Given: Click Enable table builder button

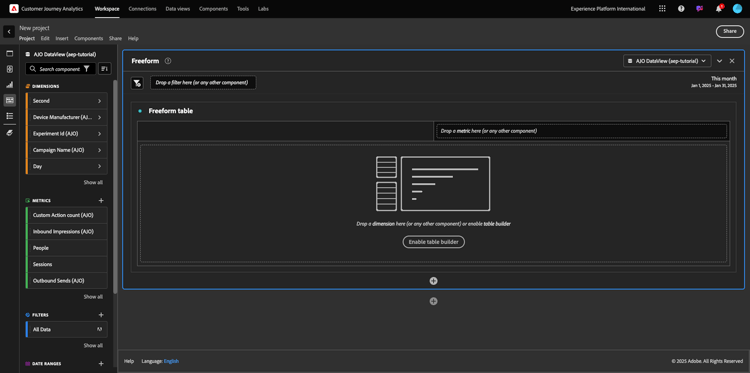Looking at the screenshot, I should click(433, 242).
